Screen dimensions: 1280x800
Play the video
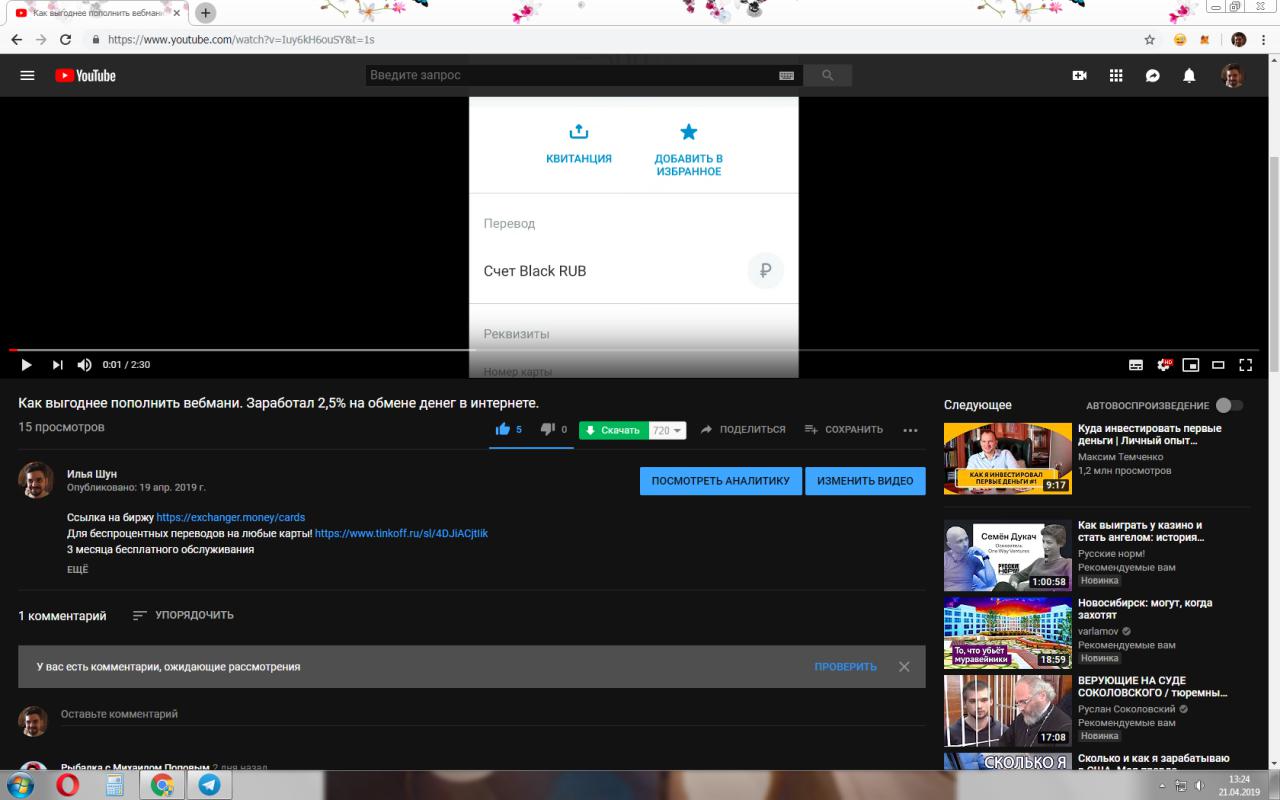click(27, 365)
